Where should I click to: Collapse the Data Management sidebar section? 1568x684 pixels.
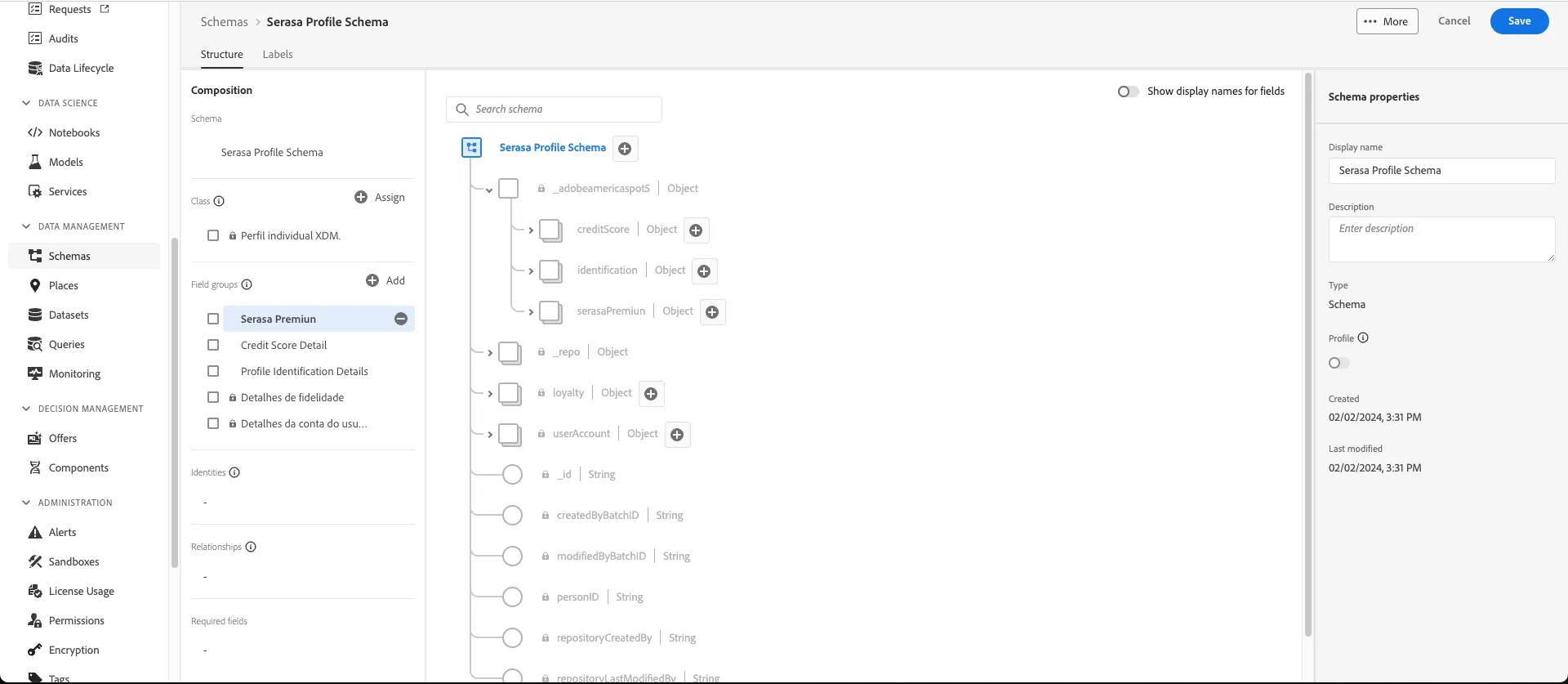point(26,226)
